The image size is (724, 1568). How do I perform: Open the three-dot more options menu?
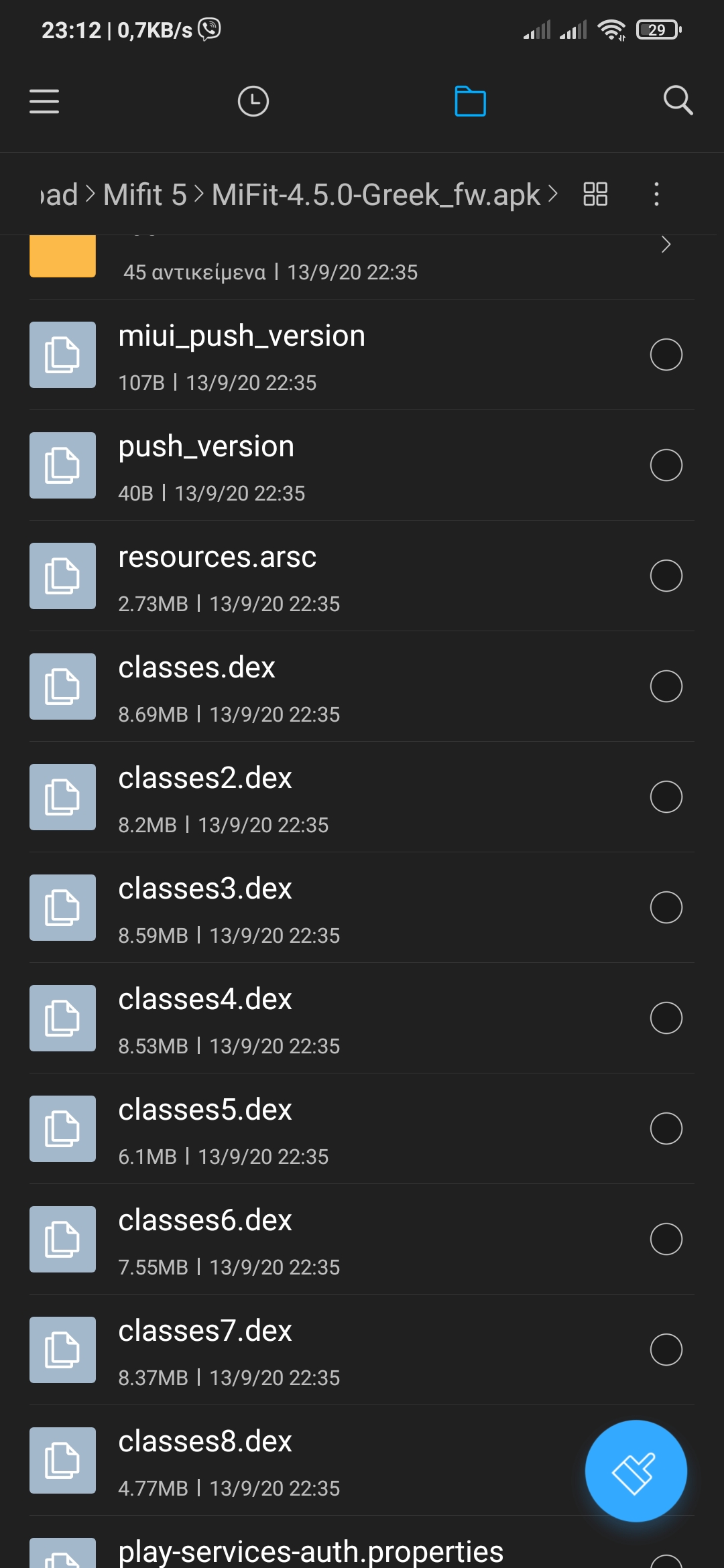tap(656, 194)
